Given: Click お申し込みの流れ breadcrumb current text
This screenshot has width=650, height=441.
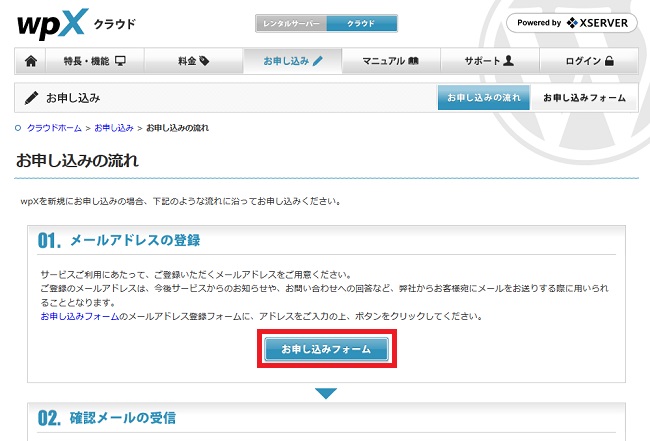Looking at the screenshot, I should tap(177, 128).
